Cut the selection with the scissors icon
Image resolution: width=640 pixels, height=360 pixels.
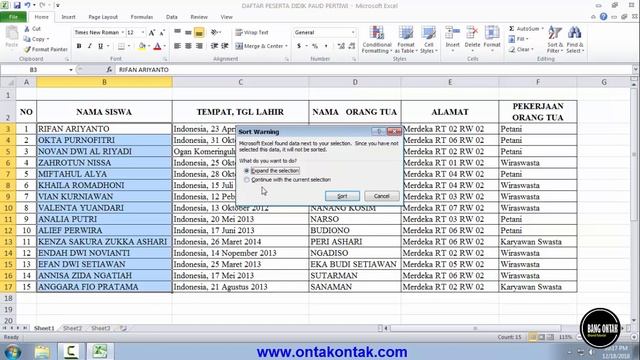(27, 29)
